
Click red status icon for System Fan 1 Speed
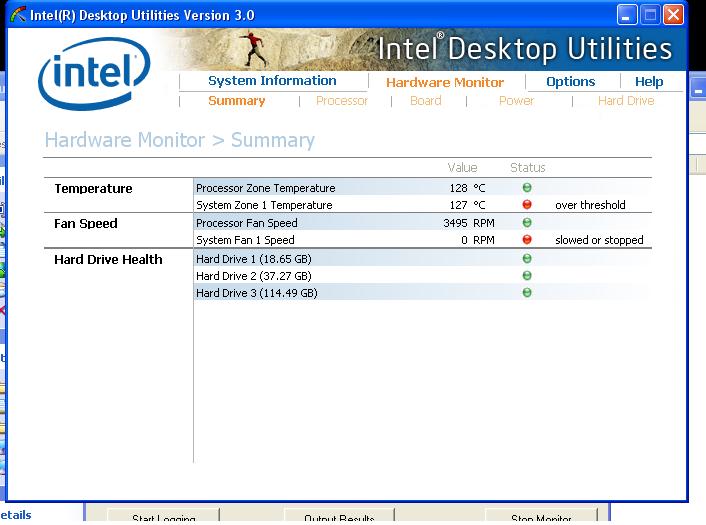pyautogui.click(x=527, y=240)
